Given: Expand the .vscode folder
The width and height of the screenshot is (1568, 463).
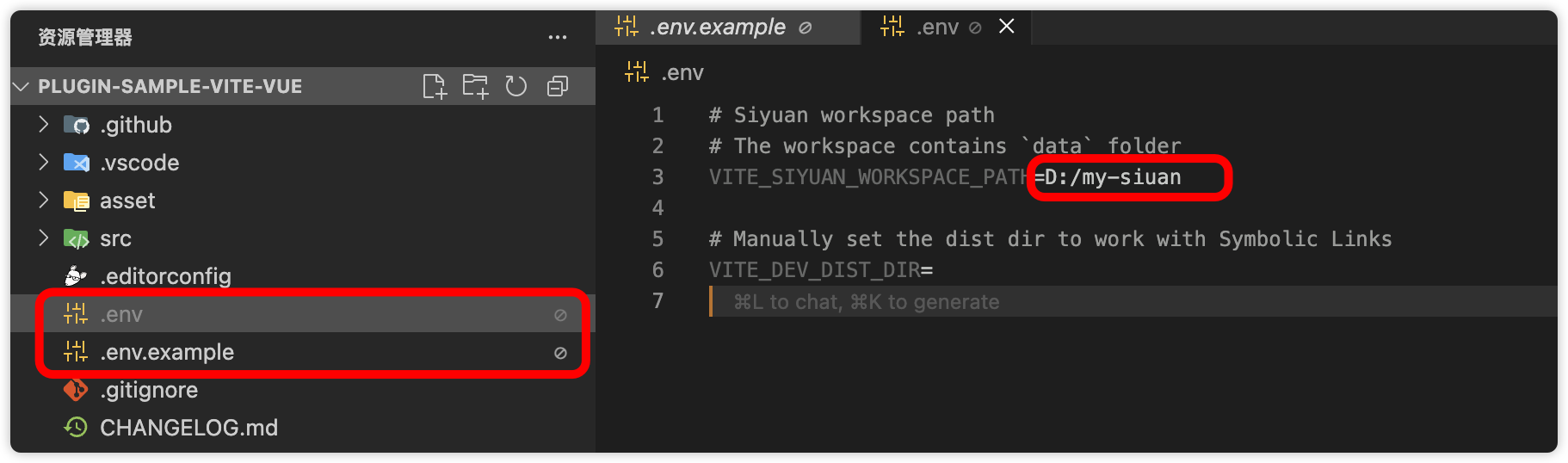Looking at the screenshot, I should tap(44, 163).
